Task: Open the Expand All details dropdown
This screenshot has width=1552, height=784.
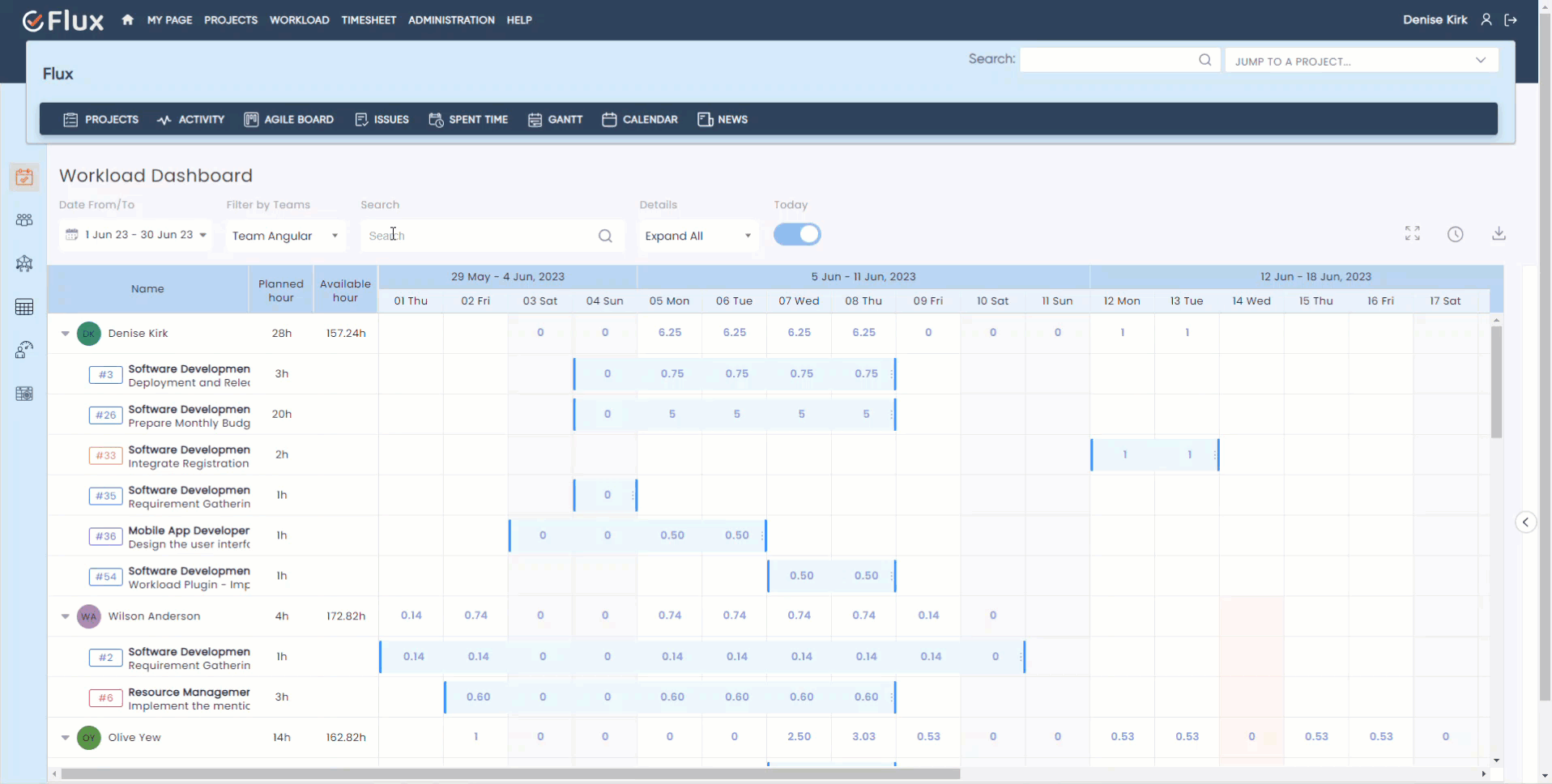Action: [697, 236]
